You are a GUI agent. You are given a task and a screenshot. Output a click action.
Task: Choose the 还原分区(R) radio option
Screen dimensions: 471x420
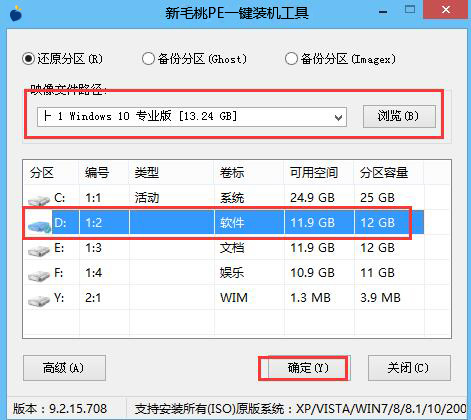62,59
